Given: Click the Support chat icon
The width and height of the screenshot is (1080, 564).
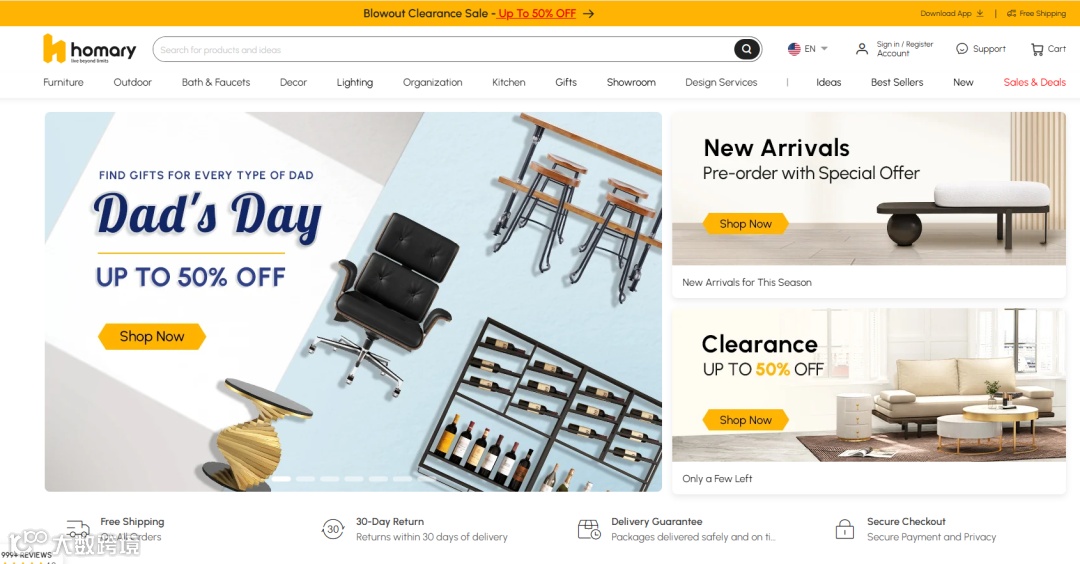Looking at the screenshot, I should (x=962, y=49).
